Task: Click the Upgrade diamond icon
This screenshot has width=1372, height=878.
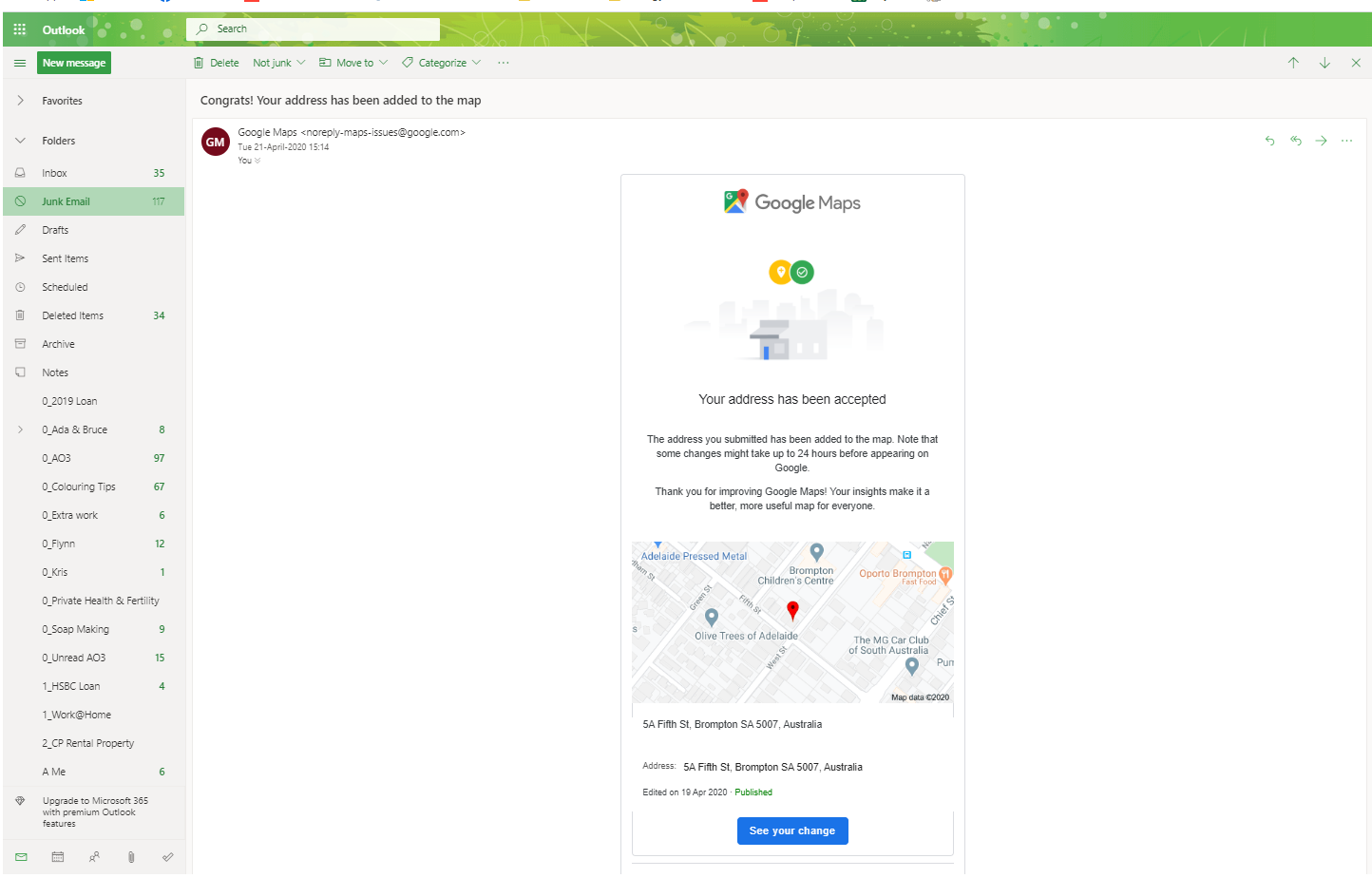Action: pyautogui.click(x=20, y=801)
